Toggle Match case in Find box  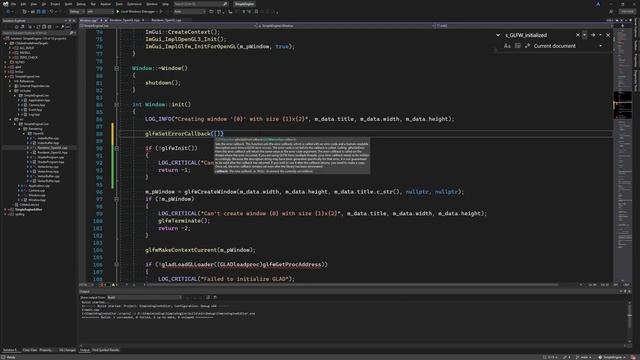[x=507, y=46]
